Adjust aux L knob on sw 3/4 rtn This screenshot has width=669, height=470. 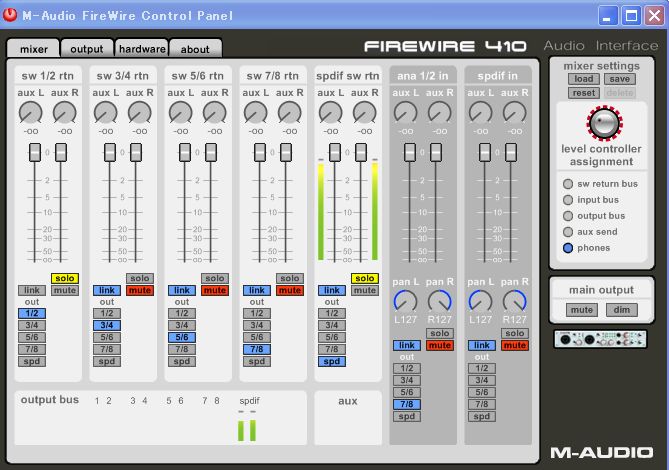coord(105,113)
